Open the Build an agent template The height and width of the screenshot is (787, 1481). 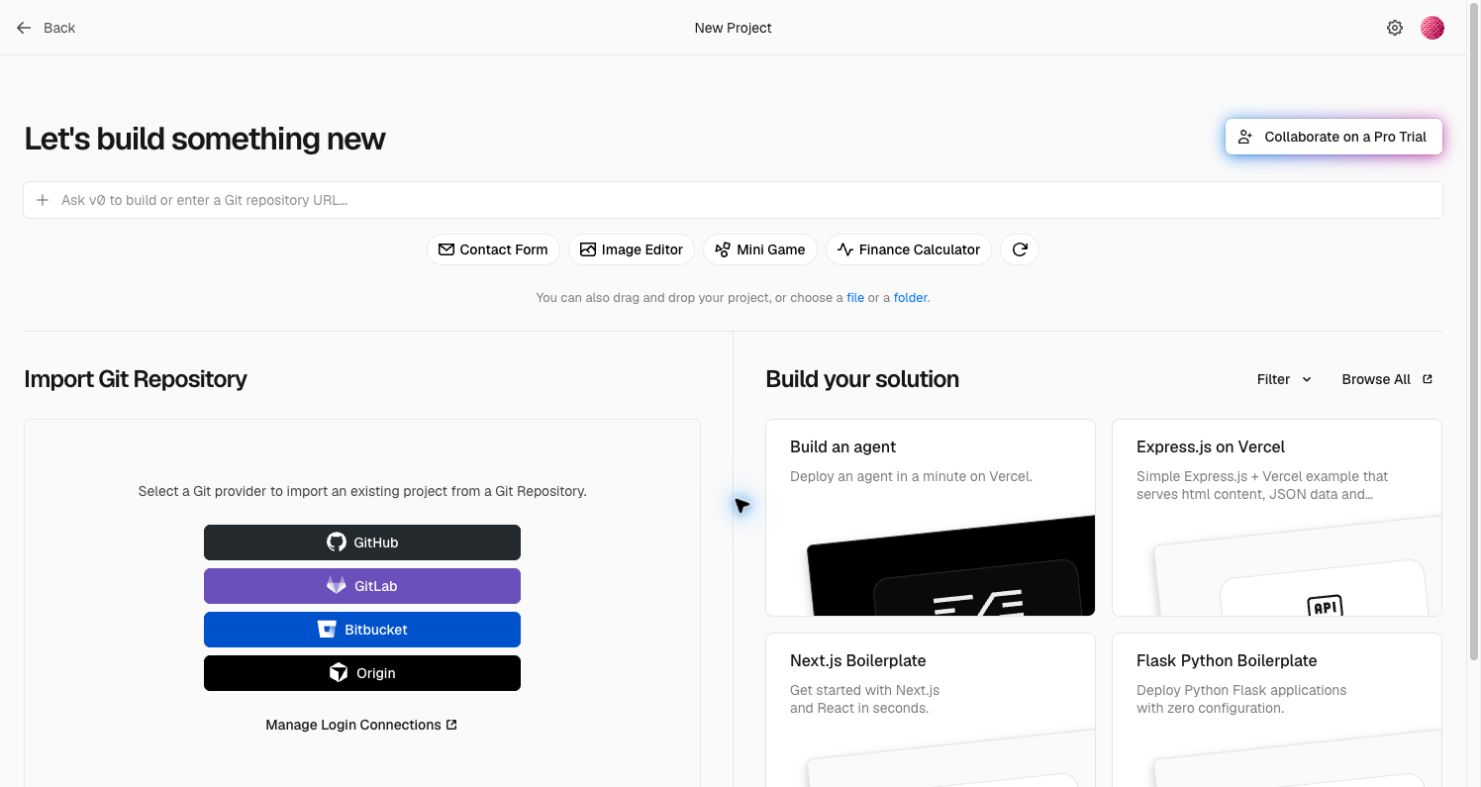point(930,517)
